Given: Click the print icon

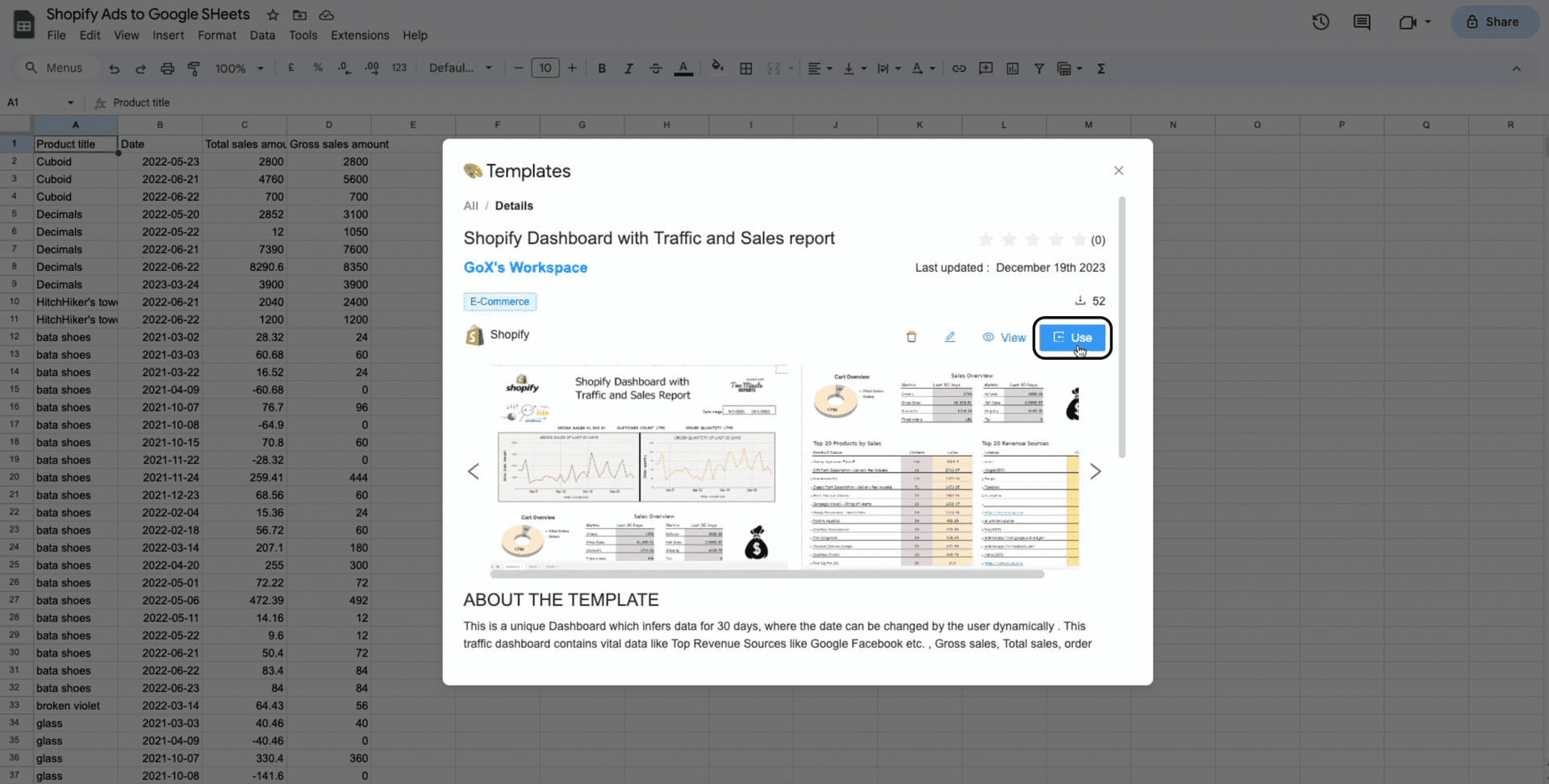Looking at the screenshot, I should click(x=167, y=69).
